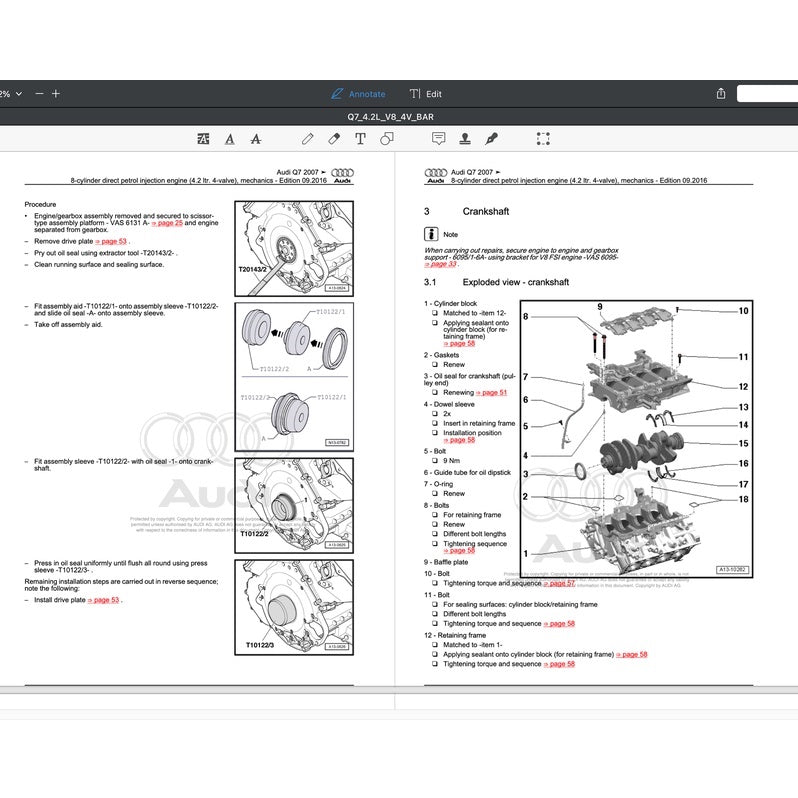The width and height of the screenshot is (798, 798).
Task: Select the stamp tool
Action: (x=464, y=139)
